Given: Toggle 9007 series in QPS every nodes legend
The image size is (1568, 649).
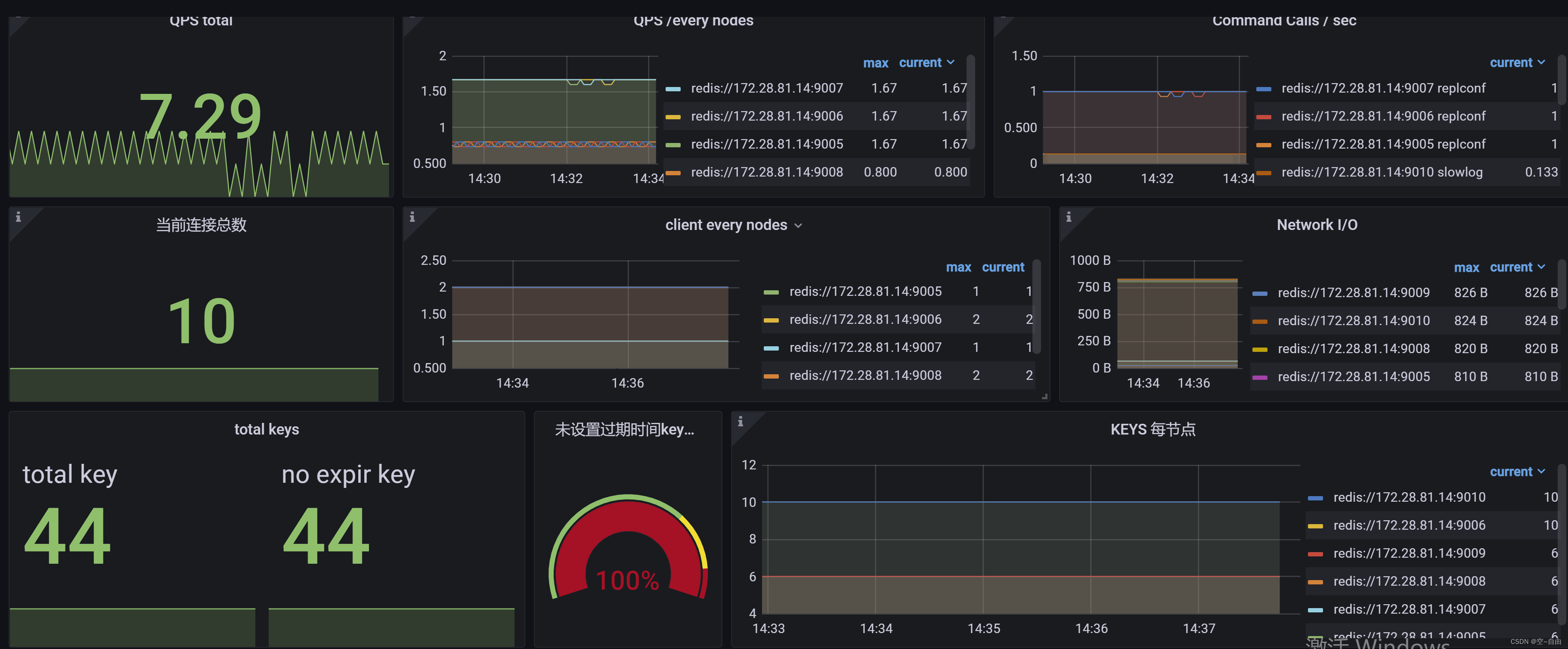Looking at the screenshot, I should coord(766,88).
